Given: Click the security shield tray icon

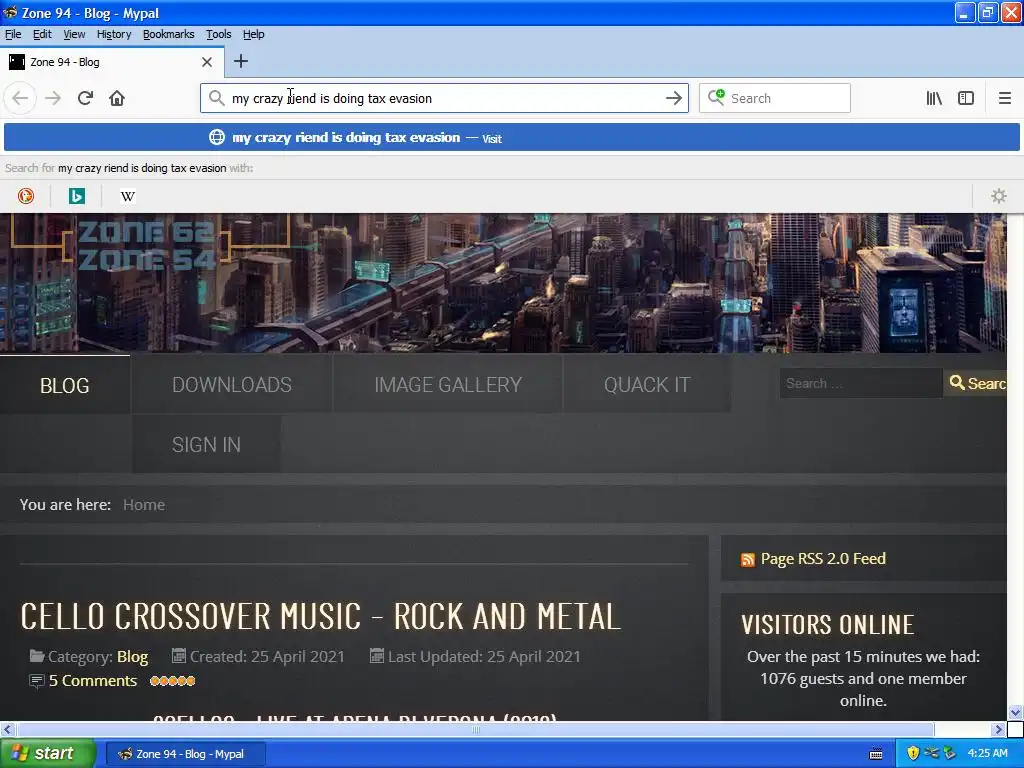Looking at the screenshot, I should coord(913,753).
